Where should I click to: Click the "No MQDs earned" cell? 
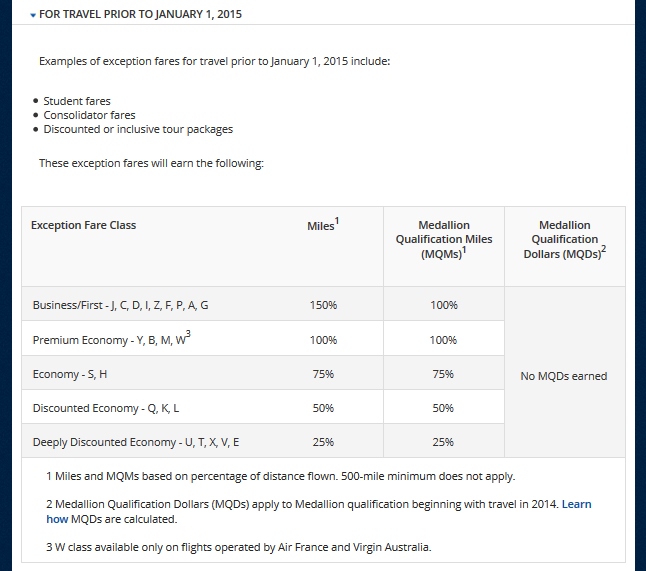564,376
